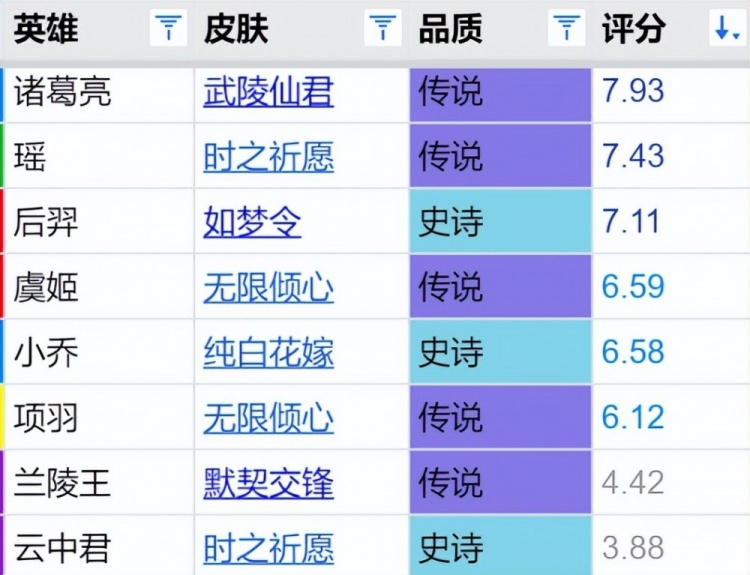Select the 兰陵王 hero cell
Viewport: 750px width, 575px height.
62,483
